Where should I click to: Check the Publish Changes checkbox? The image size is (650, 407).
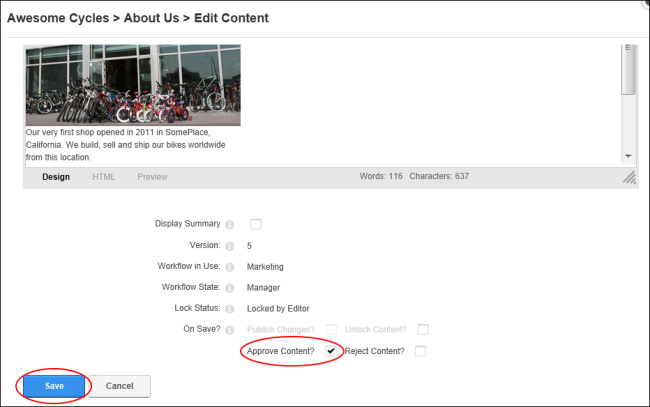pos(331,329)
